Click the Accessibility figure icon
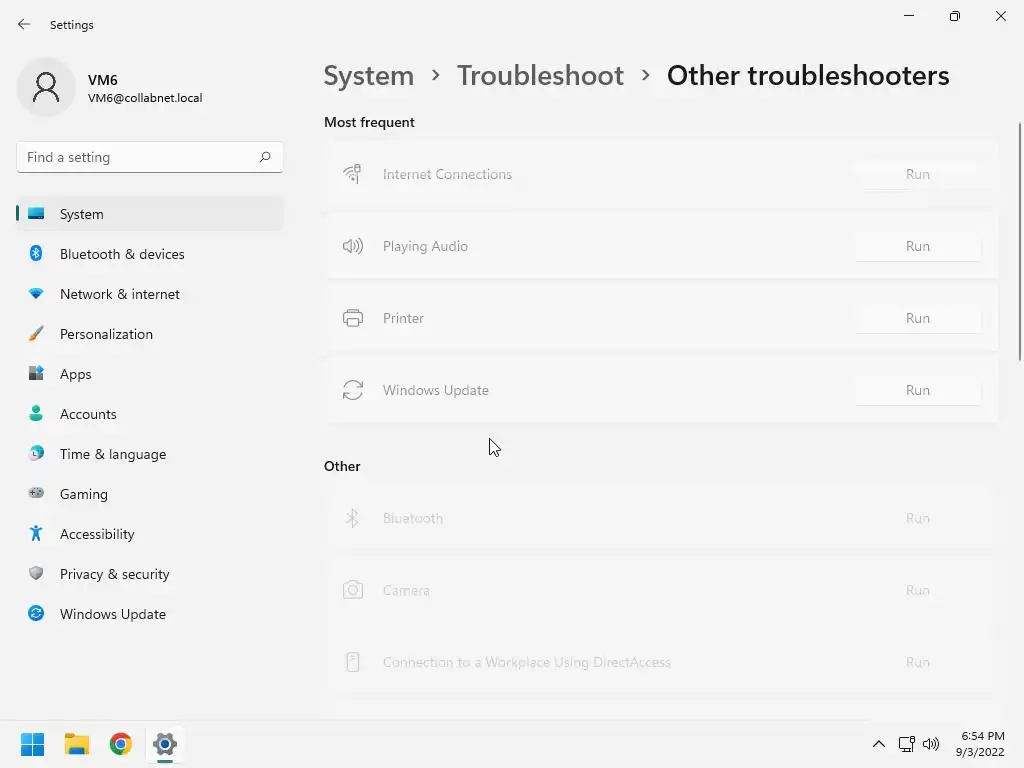Viewport: 1024px width, 768px height. click(x=37, y=534)
